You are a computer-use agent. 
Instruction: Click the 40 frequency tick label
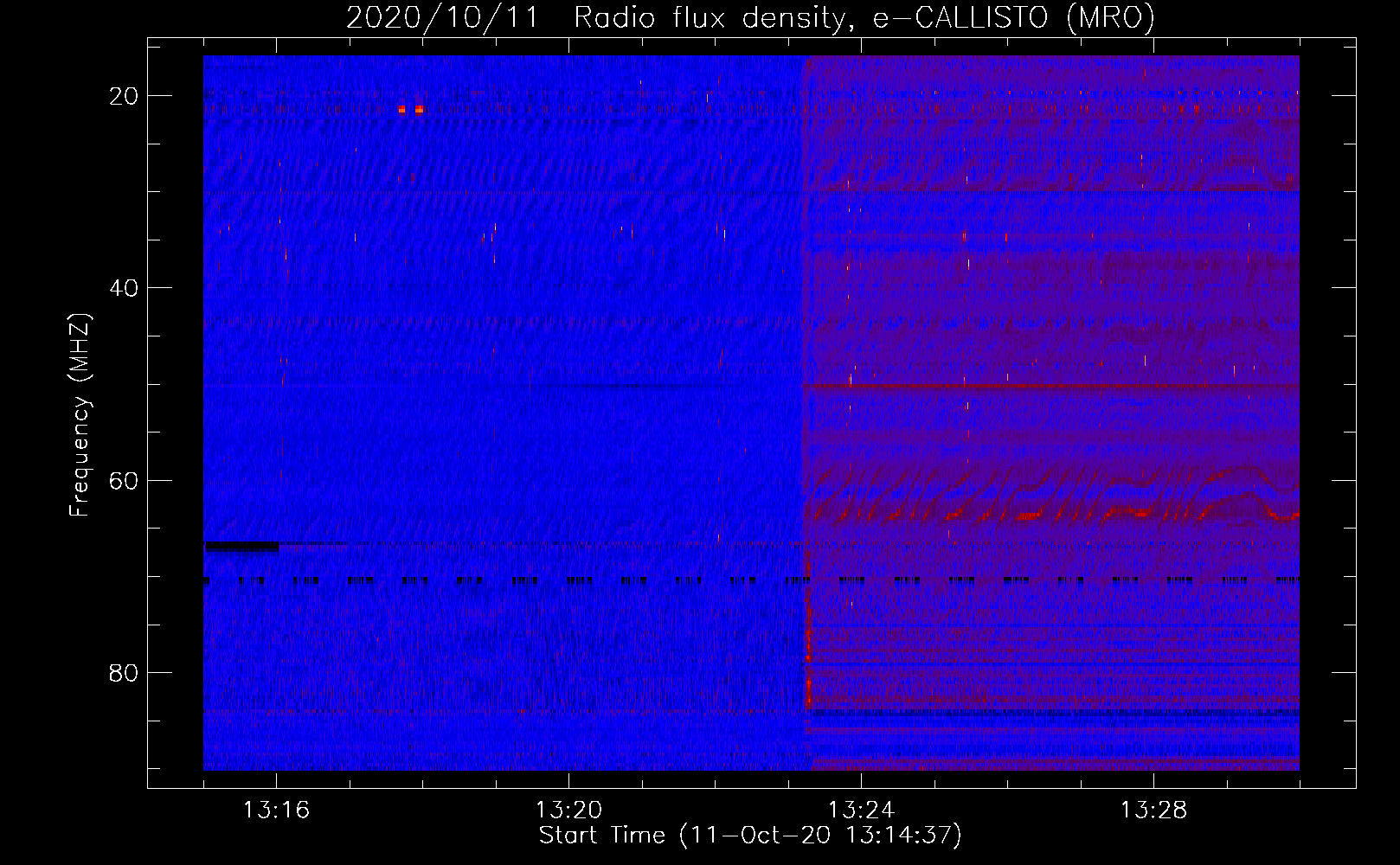124,288
